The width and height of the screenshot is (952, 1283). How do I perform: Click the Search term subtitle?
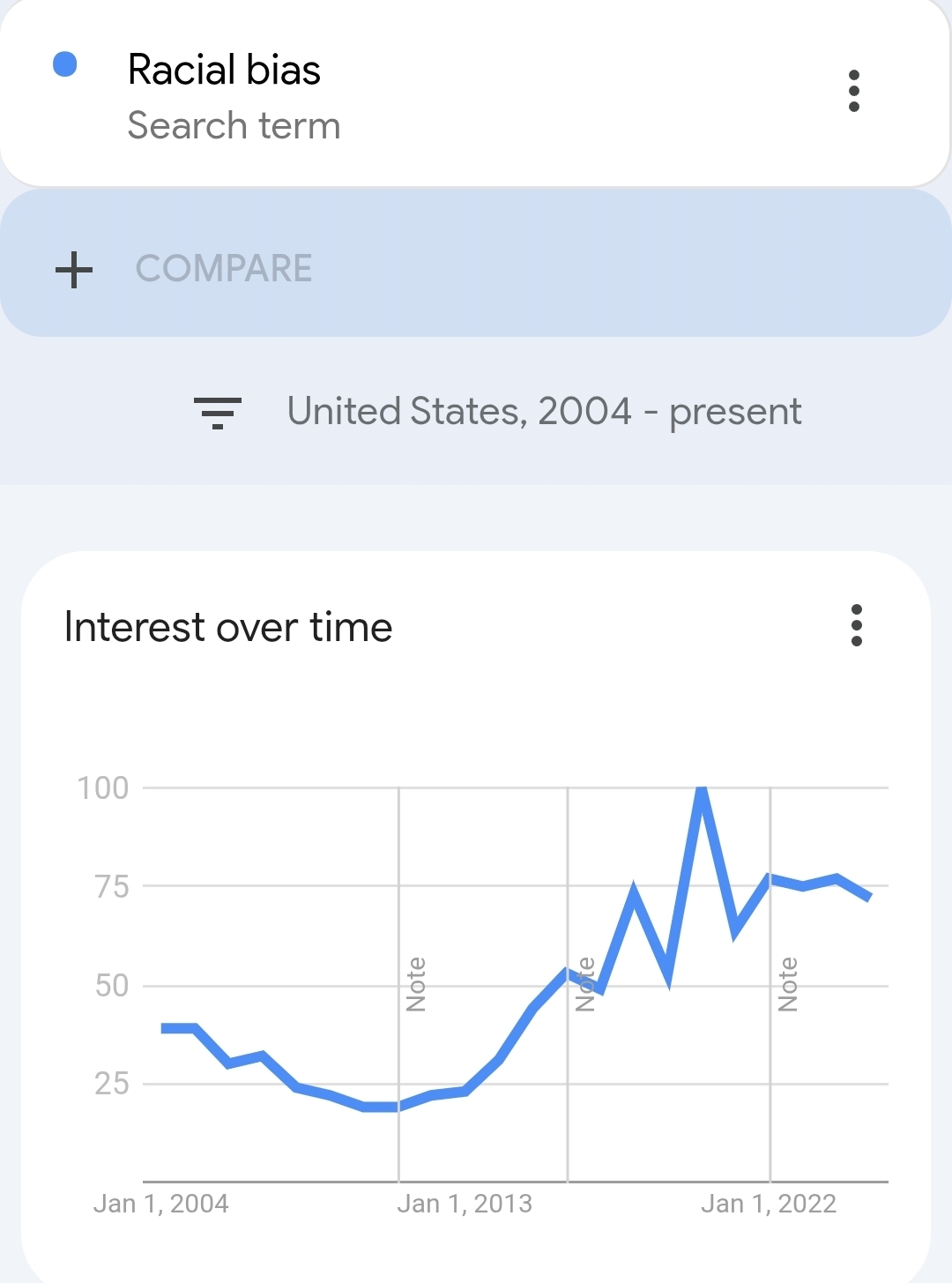[x=234, y=125]
